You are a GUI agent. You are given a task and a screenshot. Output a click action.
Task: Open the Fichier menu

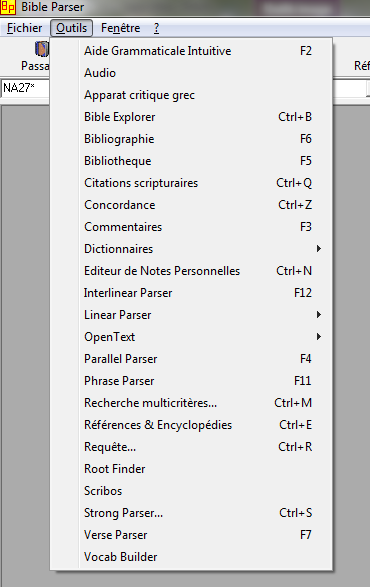coord(24,28)
